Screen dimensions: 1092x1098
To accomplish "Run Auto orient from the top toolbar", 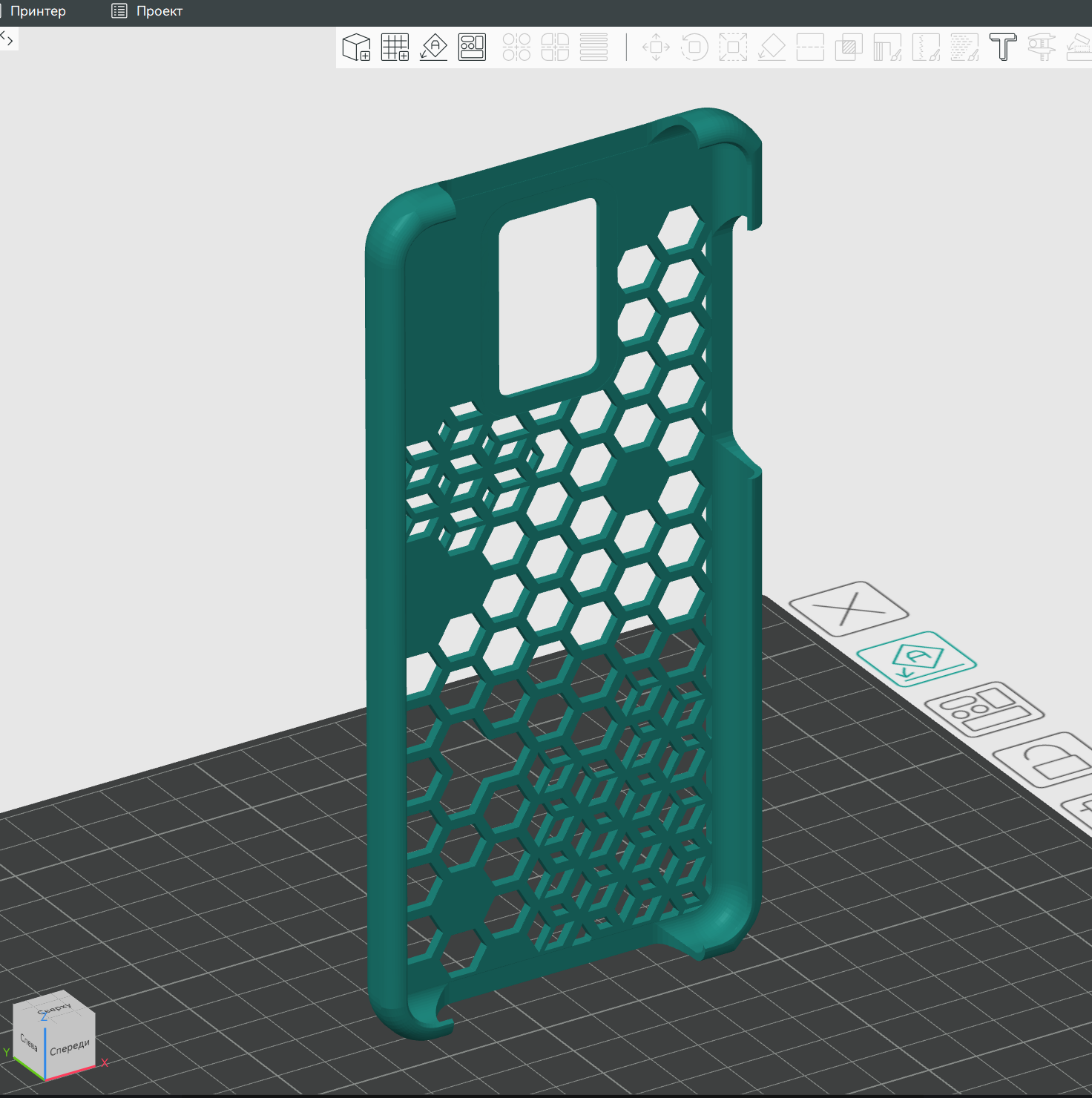I will pyautogui.click(x=434, y=47).
